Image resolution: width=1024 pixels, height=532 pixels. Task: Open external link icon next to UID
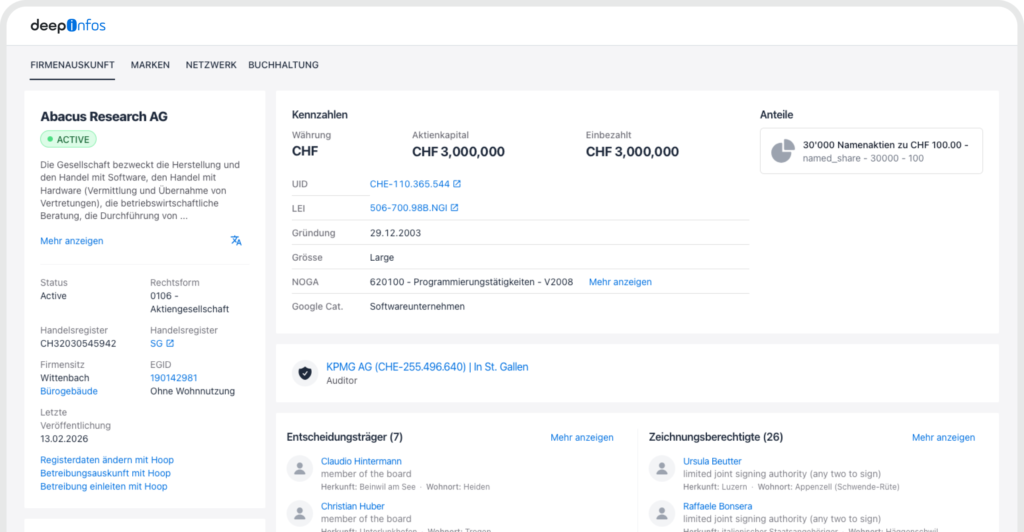point(457,184)
